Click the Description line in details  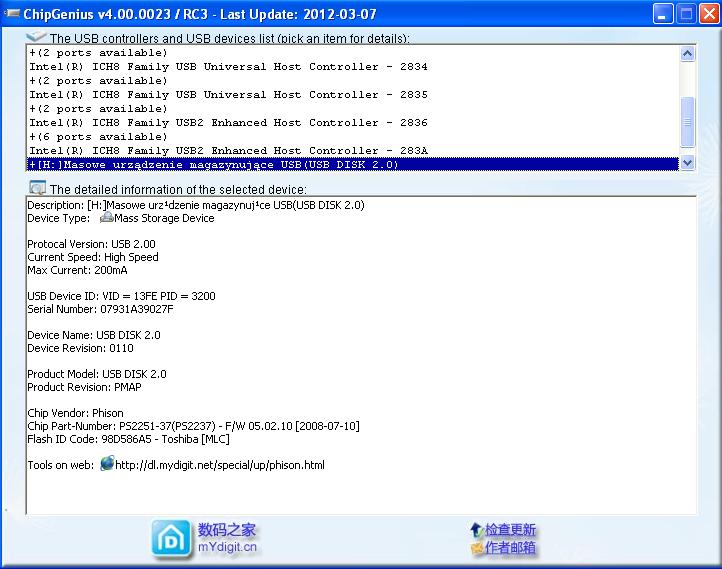[x=196, y=205]
